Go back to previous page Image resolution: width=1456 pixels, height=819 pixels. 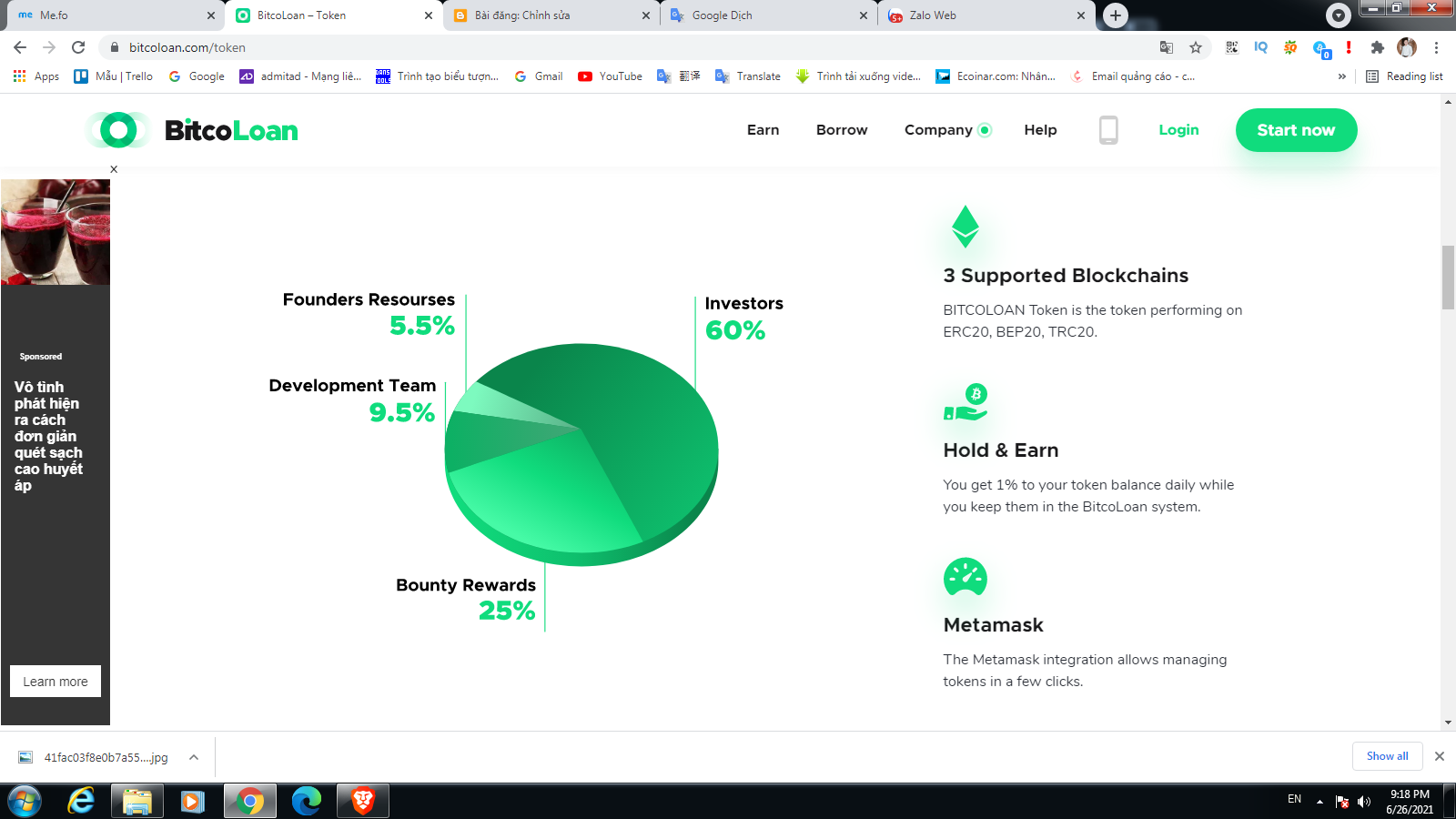point(20,47)
